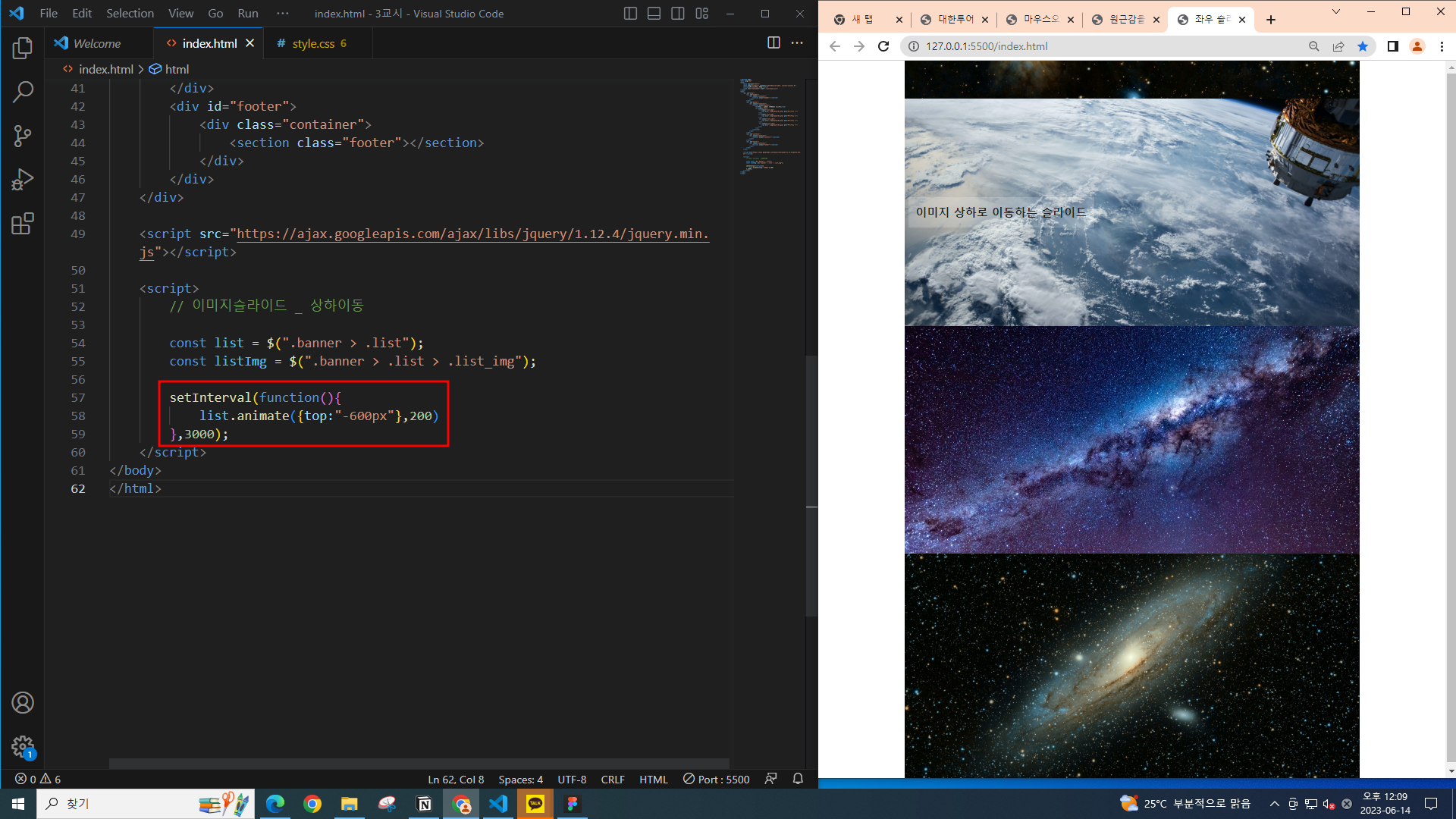This screenshot has height=819, width=1456.
Task: Open the Manage settings gear
Action: tap(23, 747)
